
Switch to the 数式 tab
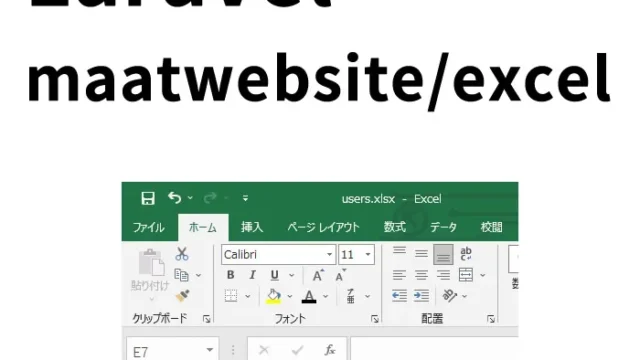395,227
